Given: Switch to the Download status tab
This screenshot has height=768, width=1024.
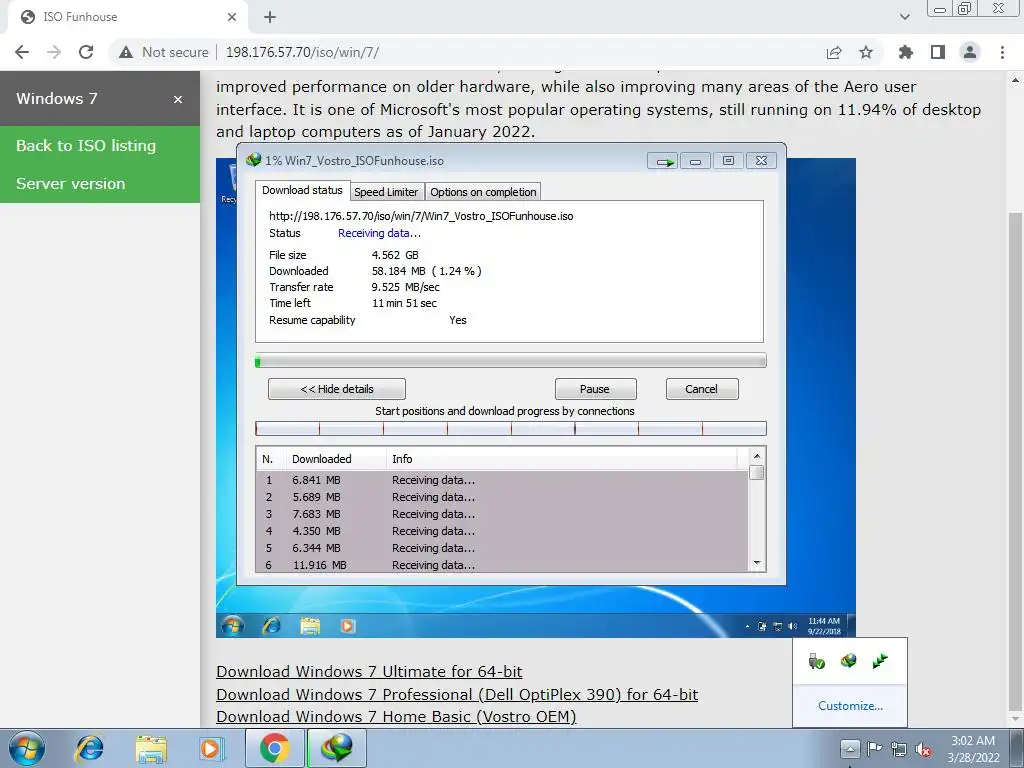Looking at the screenshot, I should pos(302,191).
